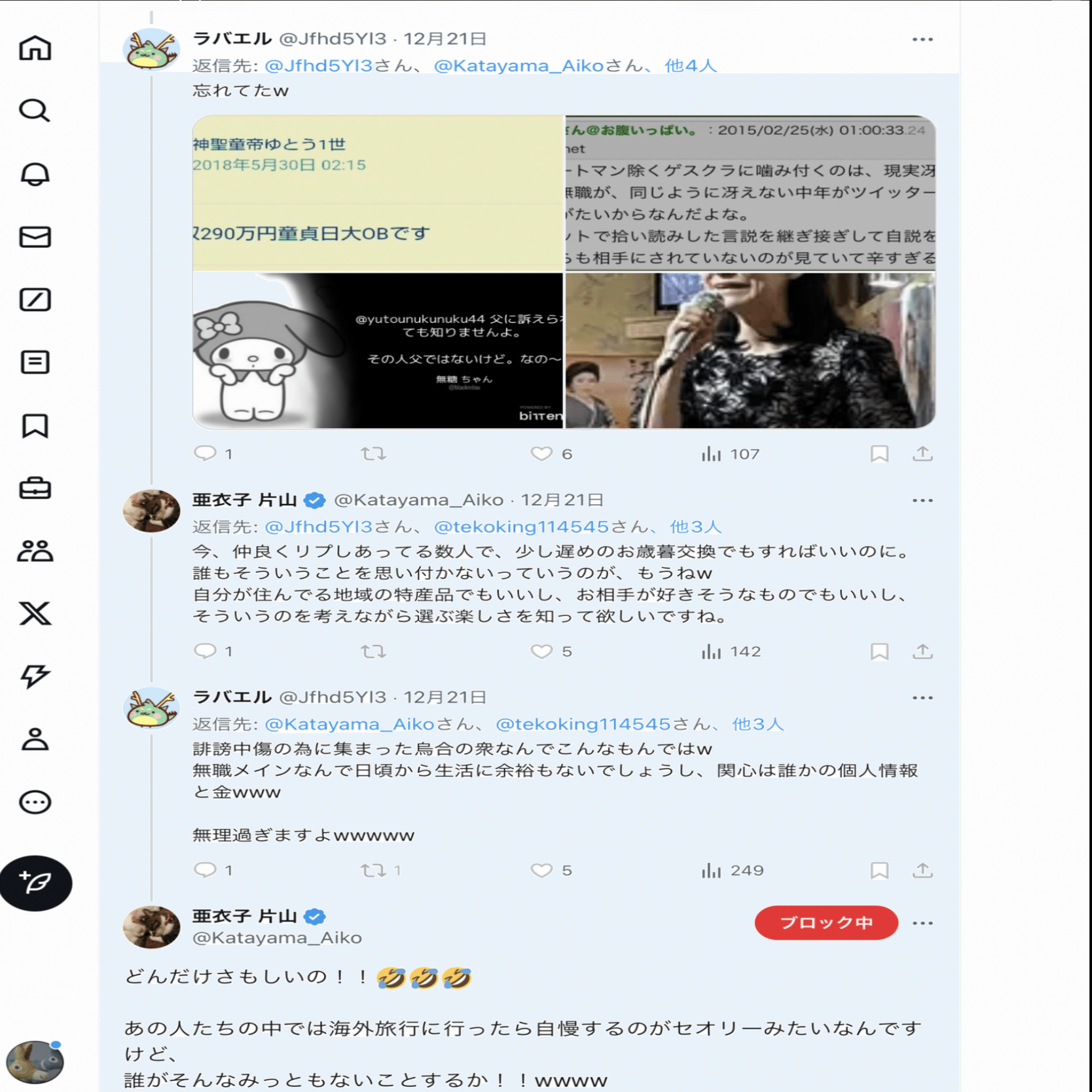This screenshot has width=1092, height=1092.
Task: Open the My Melody image thumbnail
Action: (378, 350)
